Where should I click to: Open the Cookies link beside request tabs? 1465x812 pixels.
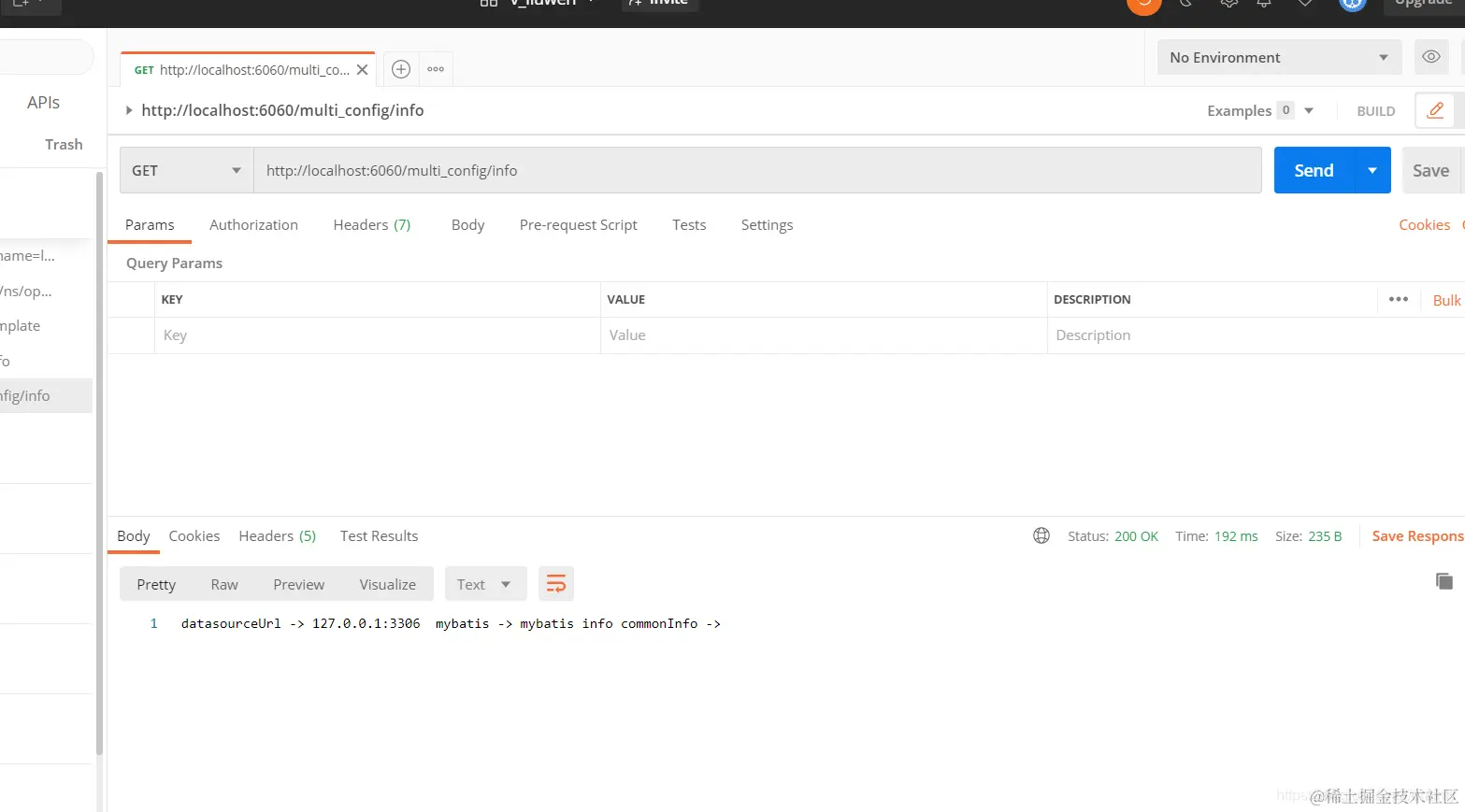pyautogui.click(x=1424, y=225)
